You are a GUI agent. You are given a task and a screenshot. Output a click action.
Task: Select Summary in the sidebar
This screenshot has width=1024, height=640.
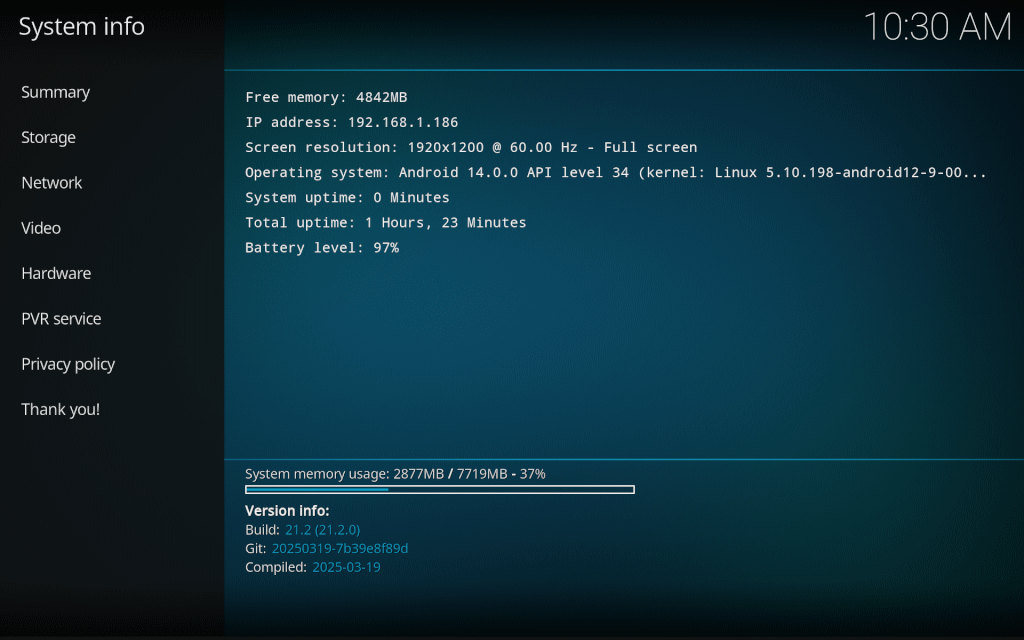pyautogui.click(x=56, y=92)
